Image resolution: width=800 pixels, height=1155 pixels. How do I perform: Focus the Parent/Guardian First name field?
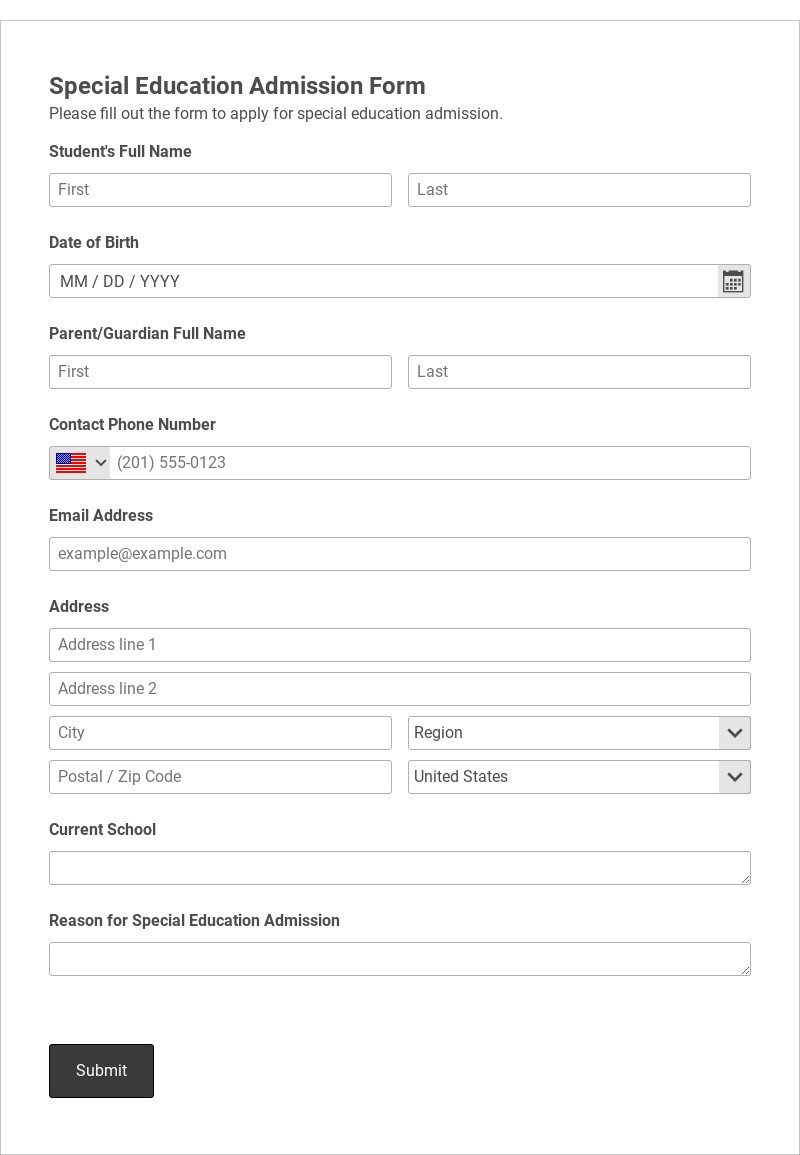(x=220, y=372)
